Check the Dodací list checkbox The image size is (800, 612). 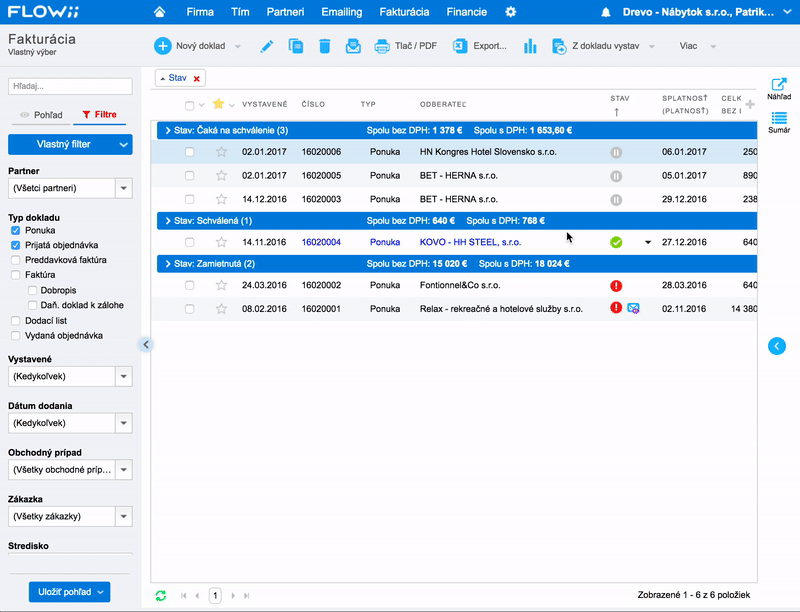pos(16,321)
